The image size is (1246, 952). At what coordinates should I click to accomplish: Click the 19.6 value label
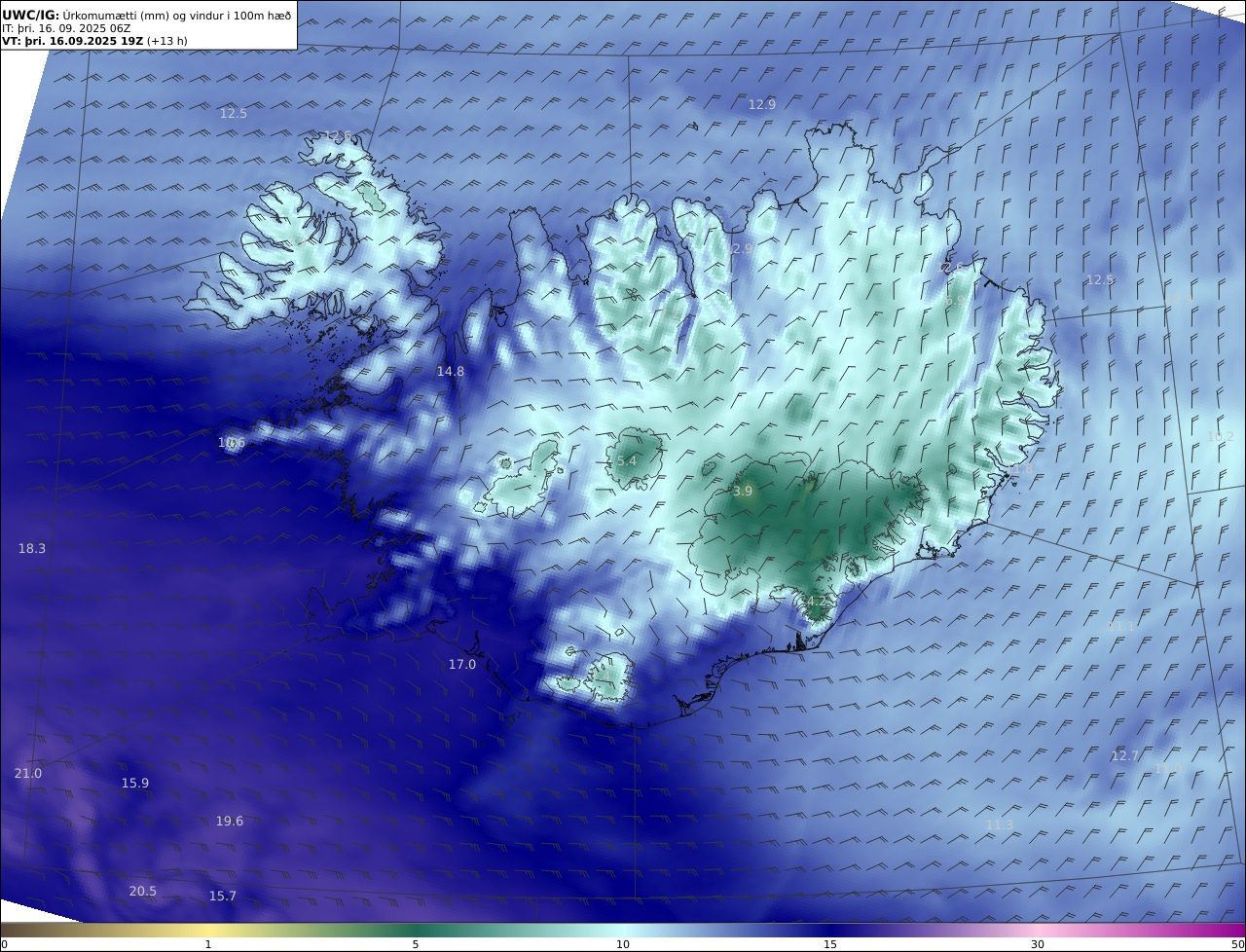pyautogui.click(x=230, y=821)
